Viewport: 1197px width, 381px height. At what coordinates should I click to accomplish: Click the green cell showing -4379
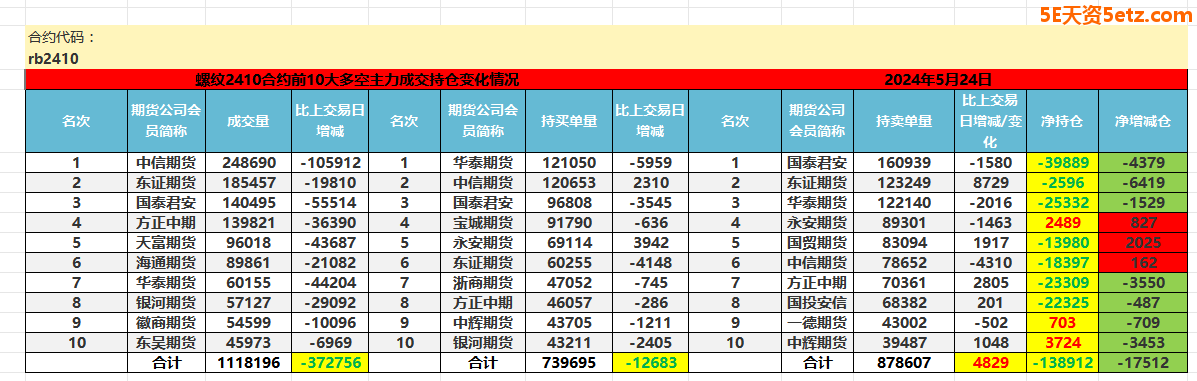click(1143, 162)
